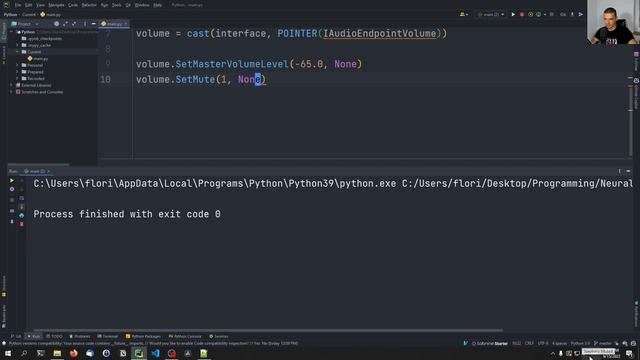Screen dimensions: 640x360
Task: Click the locate-file target icon in Project panel
Action: point(56,24)
